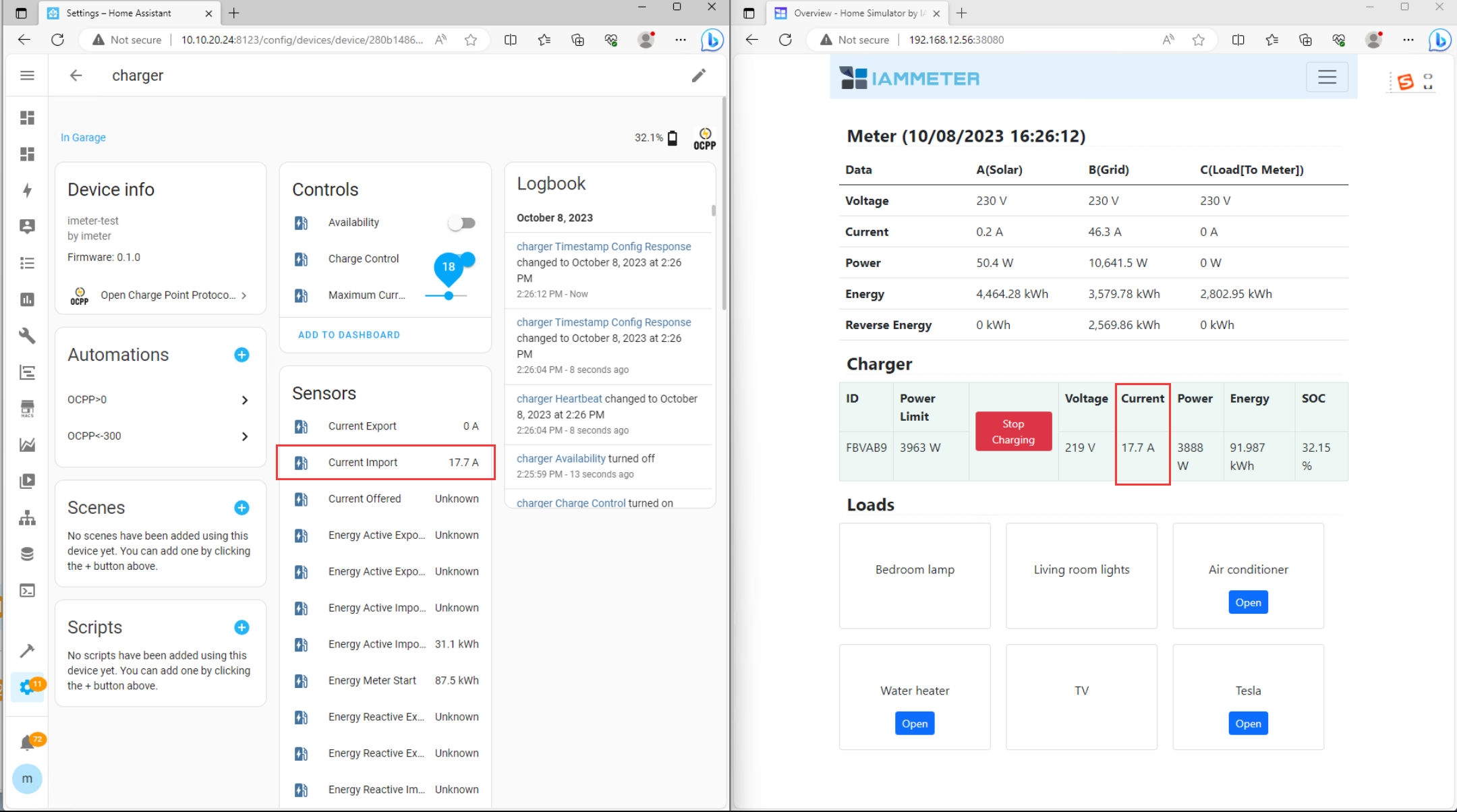
Task: Adjust the Maximum Current slider
Action: coord(449,295)
